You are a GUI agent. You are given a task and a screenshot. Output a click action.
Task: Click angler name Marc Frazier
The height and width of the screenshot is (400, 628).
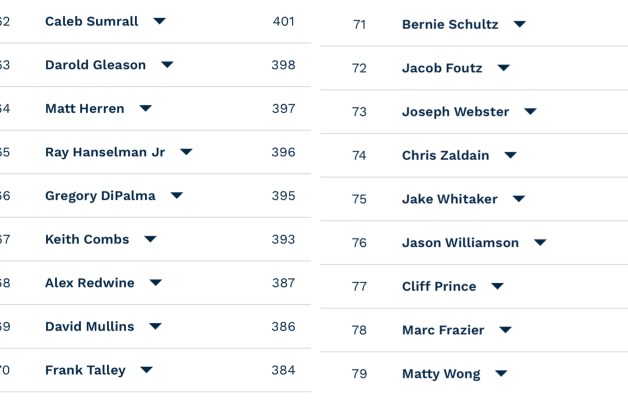click(x=443, y=330)
